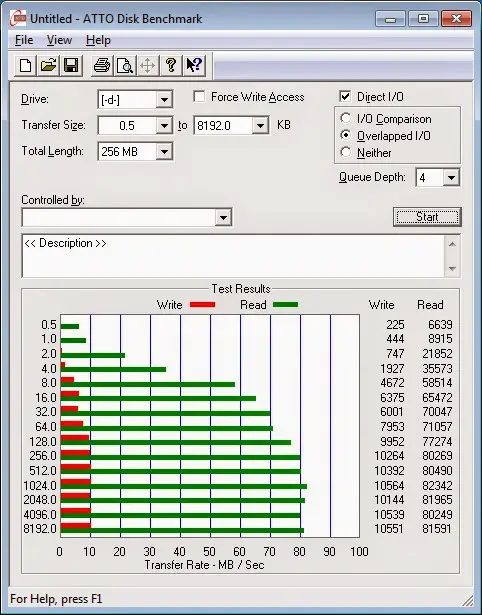Click the read value 6639
This screenshot has width=482, height=615.
440,325
